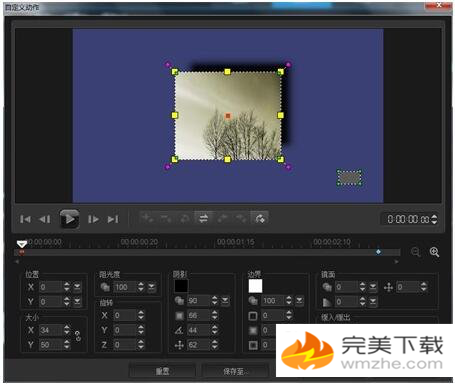
Task: Open the opacity 100 slider dropdown
Action: point(152,287)
